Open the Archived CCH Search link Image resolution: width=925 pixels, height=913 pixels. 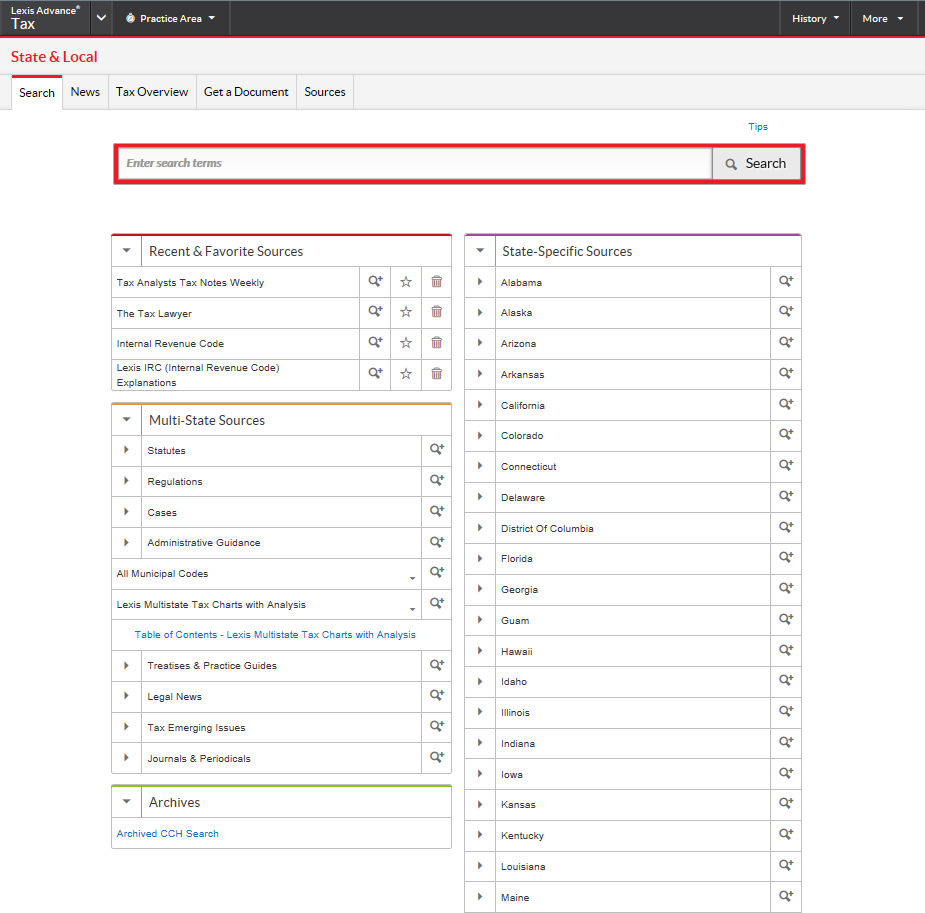click(168, 833)
